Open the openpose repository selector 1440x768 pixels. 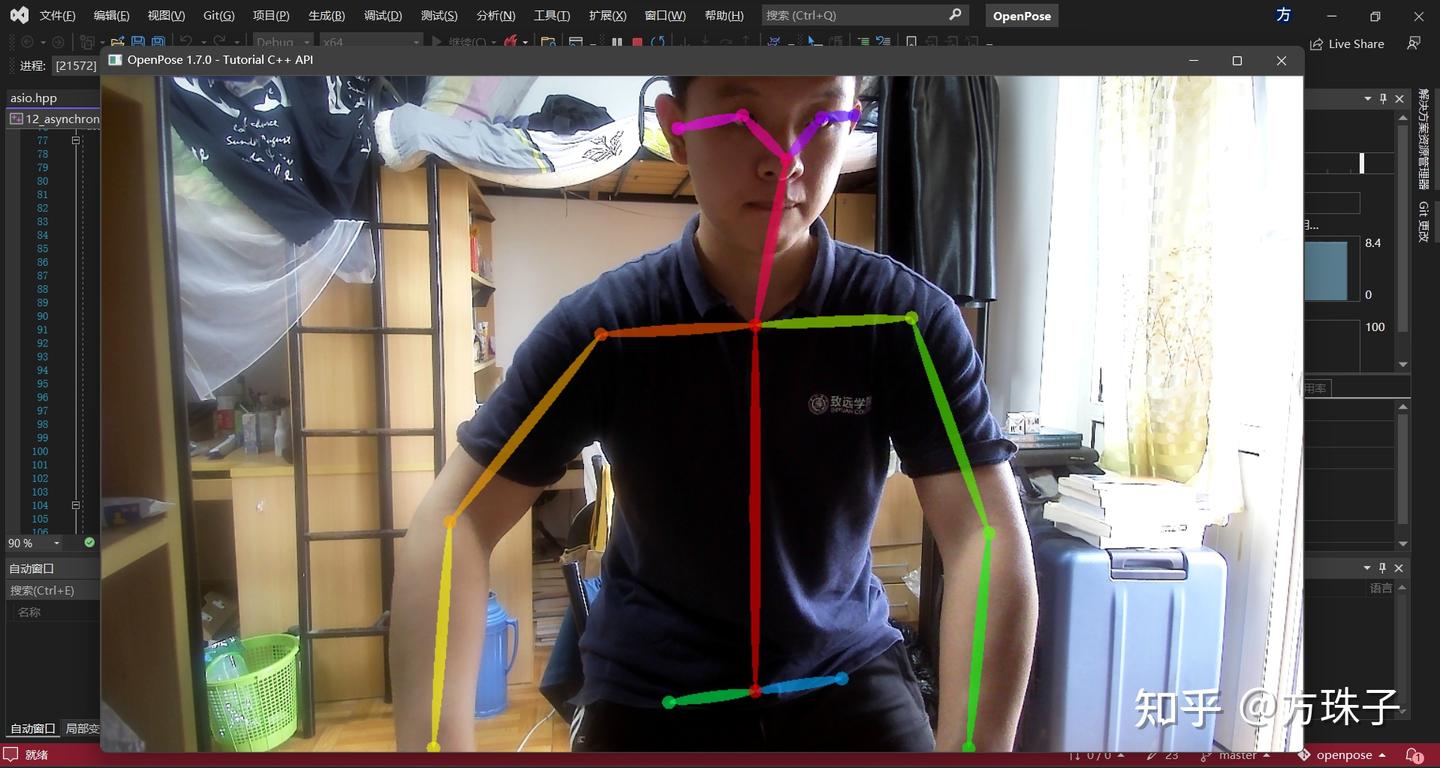1342,755
